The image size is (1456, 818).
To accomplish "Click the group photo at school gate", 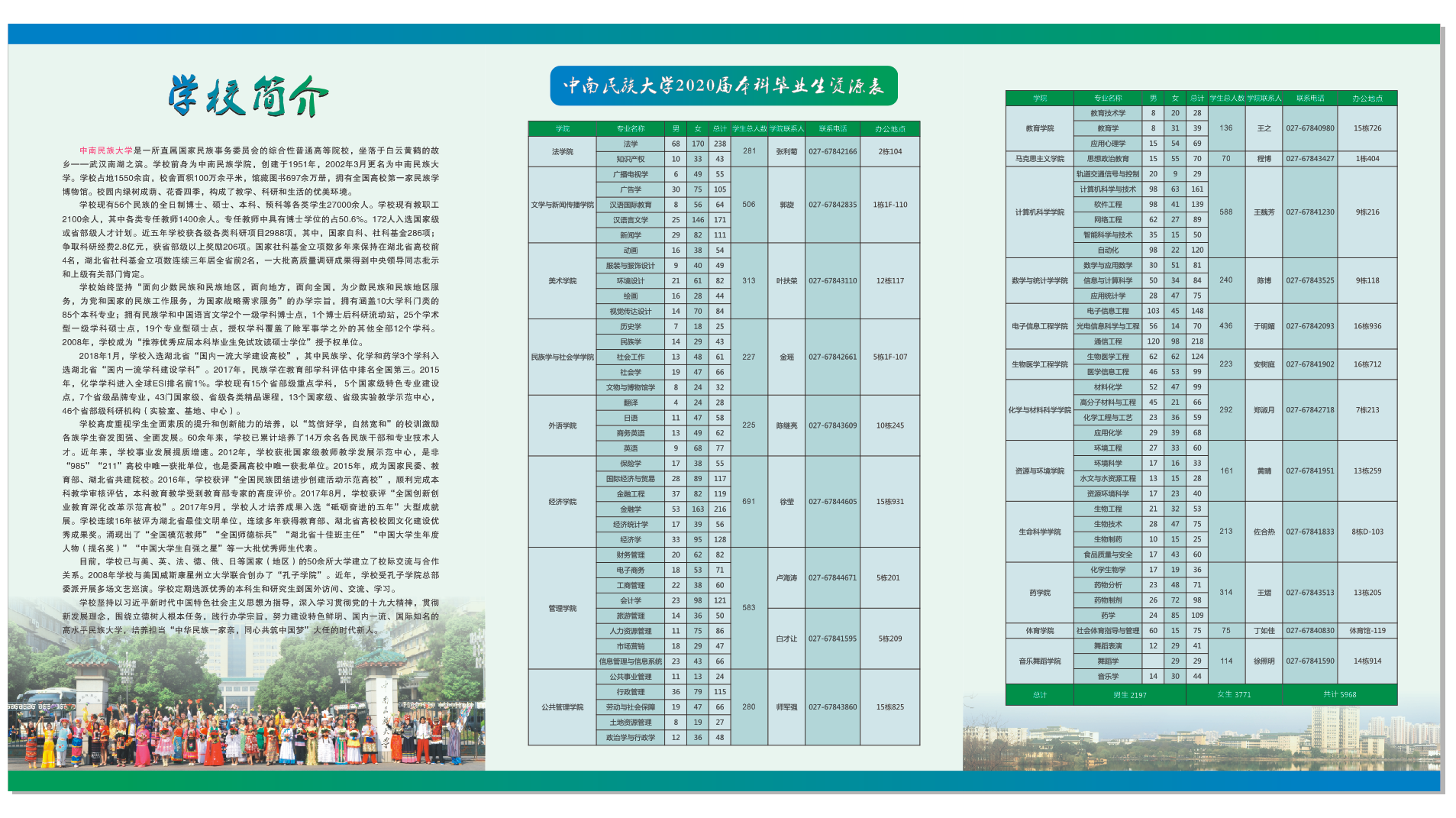I will click(244, 703).
